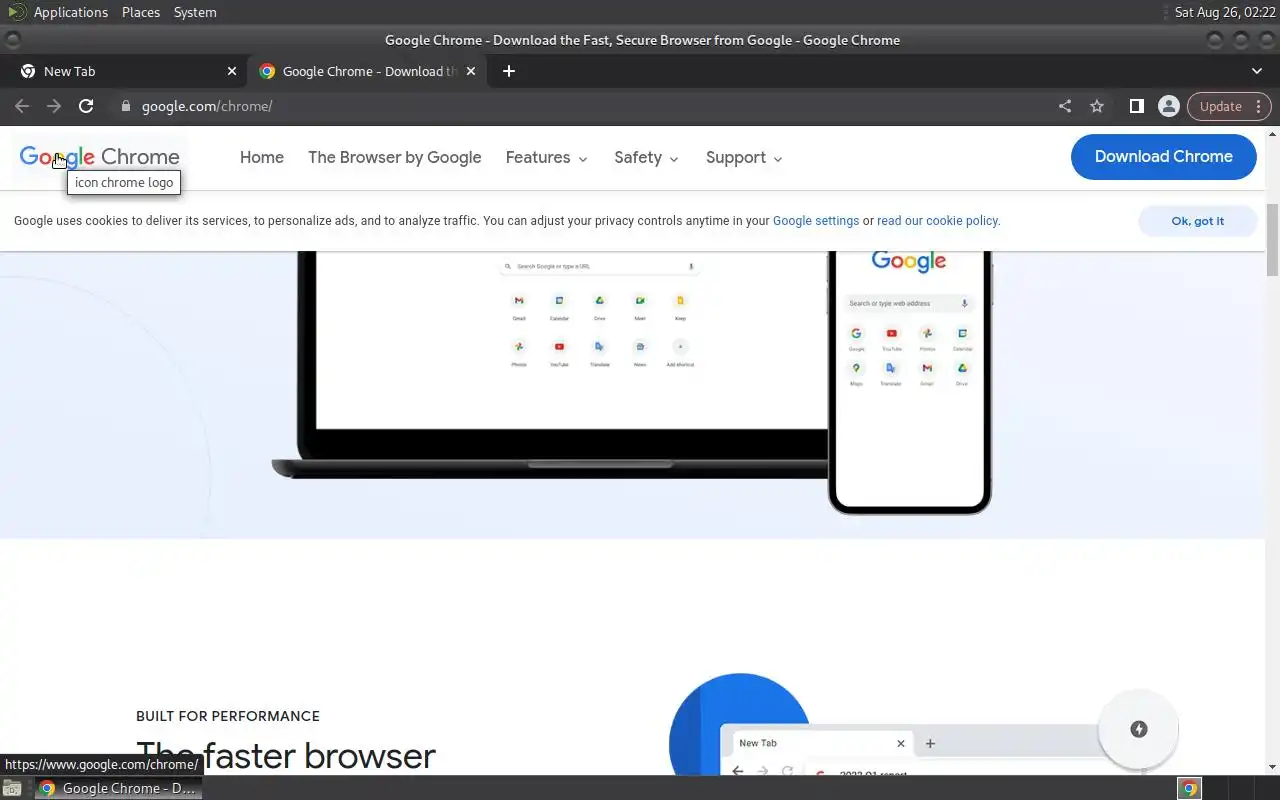
Task: Expand the tab search chevron
Action: point(1257,71)
